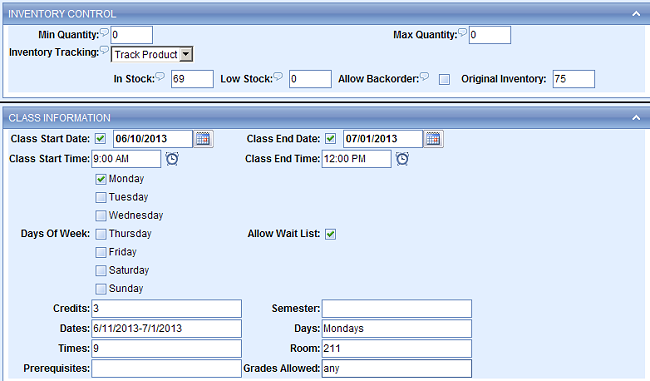
Task: Click the In Stock field showing 69
Action: click(192, 79)
